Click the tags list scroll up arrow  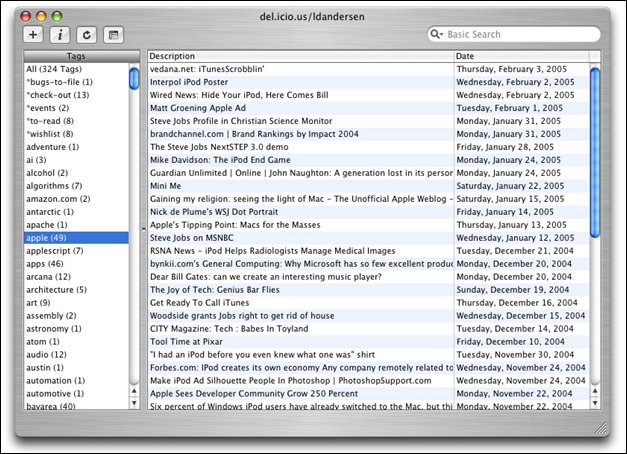[134, 391]
